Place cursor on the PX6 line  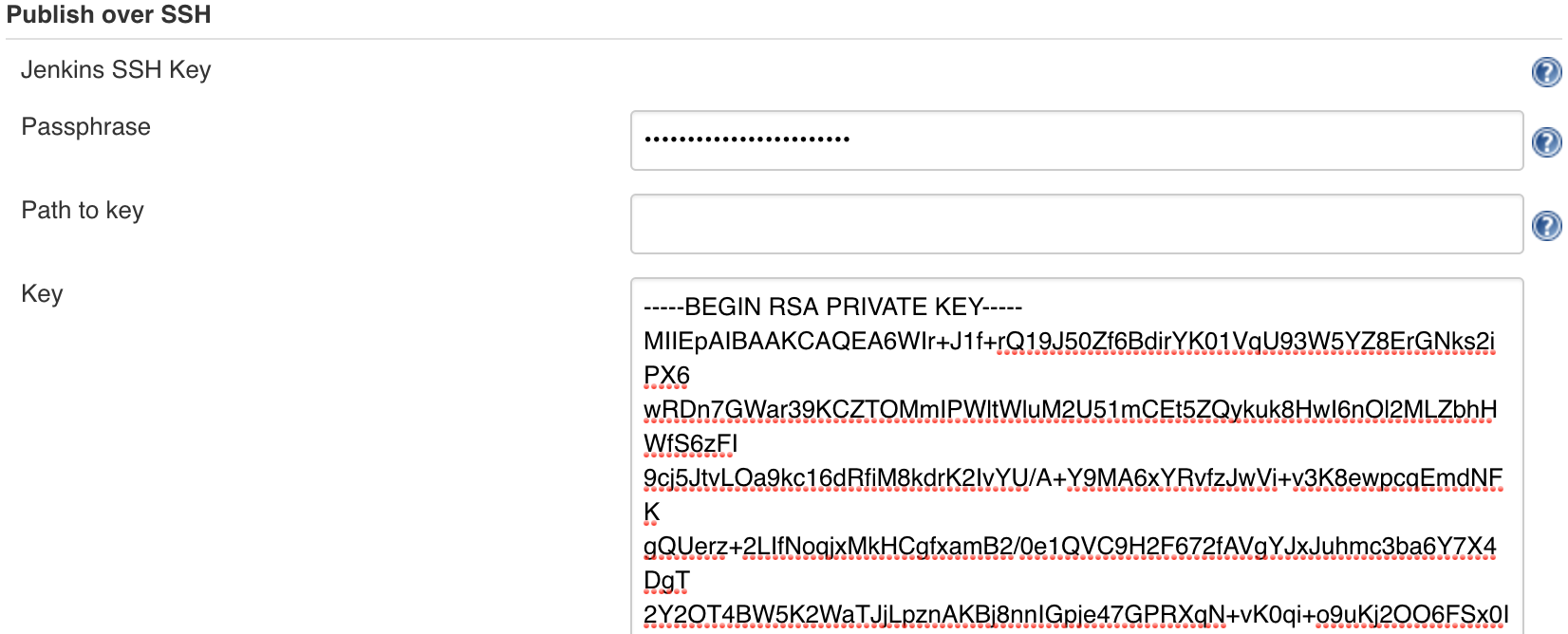(x=666, y=375)
